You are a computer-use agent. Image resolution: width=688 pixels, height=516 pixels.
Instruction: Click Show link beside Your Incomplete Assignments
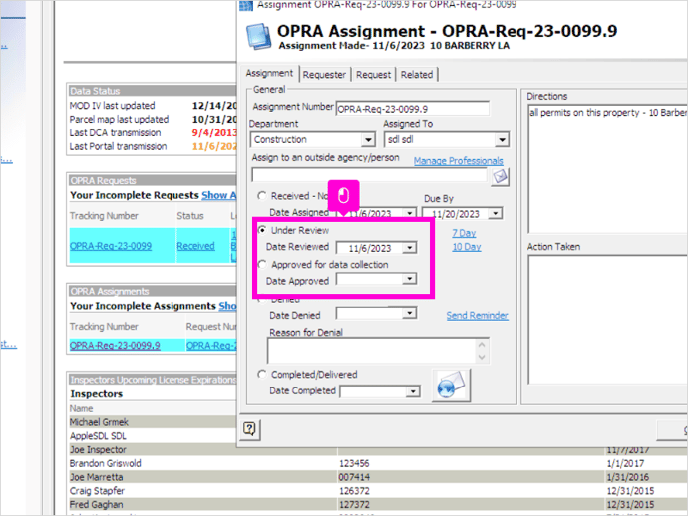pos(227,306)
